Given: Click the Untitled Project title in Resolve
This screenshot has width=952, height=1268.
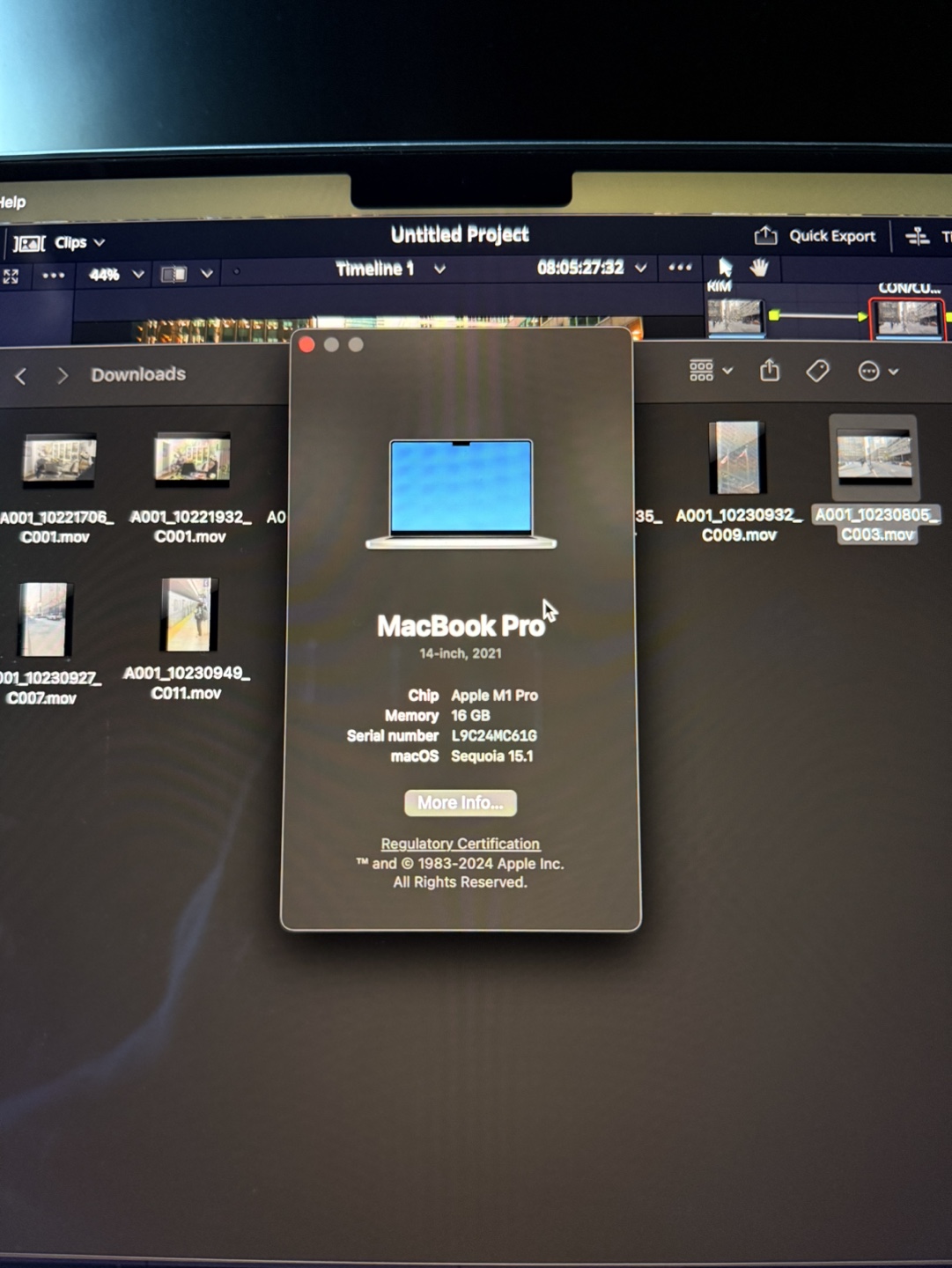Looking at the screenshot, I should click(x=460, y=234).
